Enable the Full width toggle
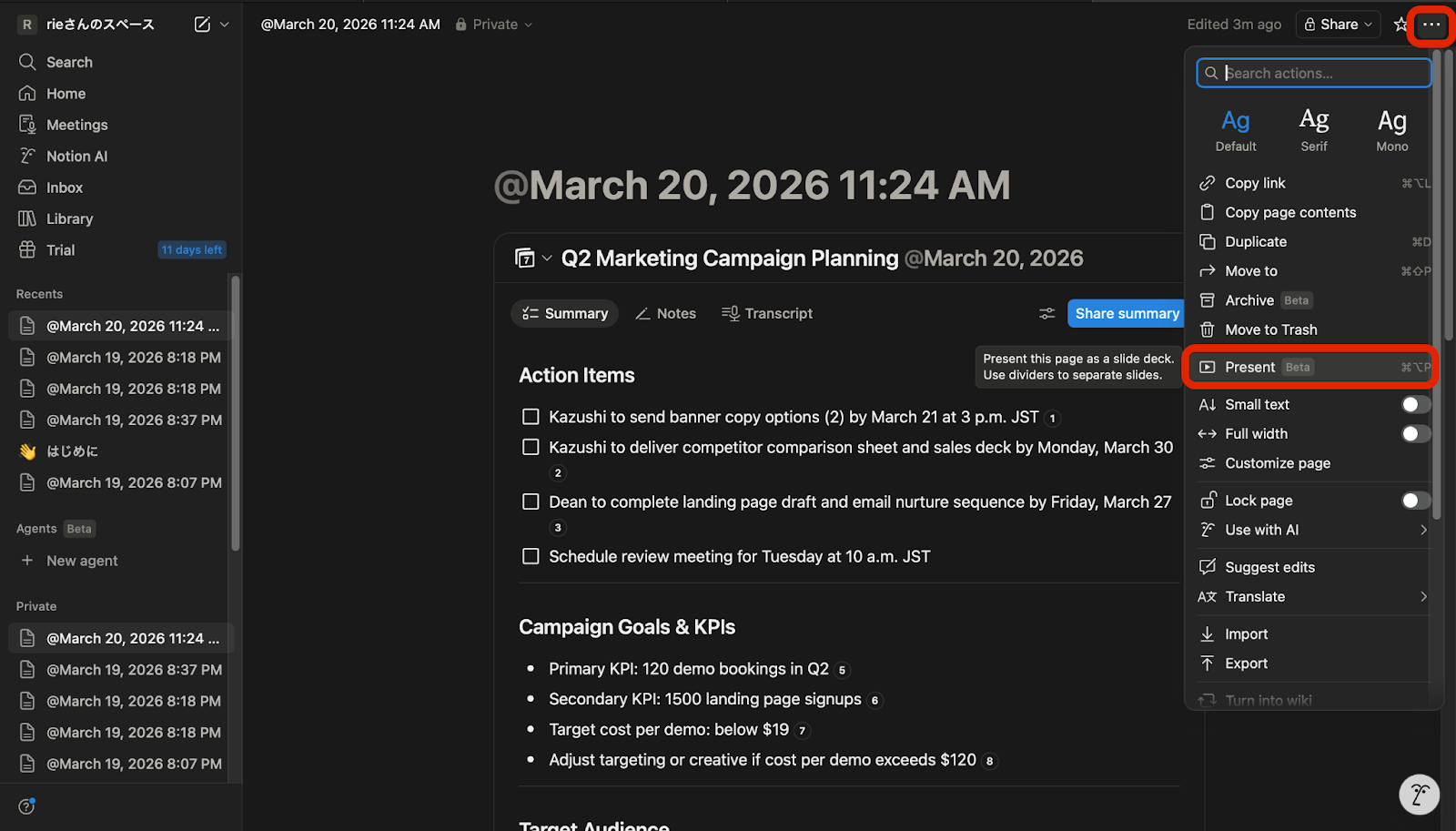 [1413, 433]
